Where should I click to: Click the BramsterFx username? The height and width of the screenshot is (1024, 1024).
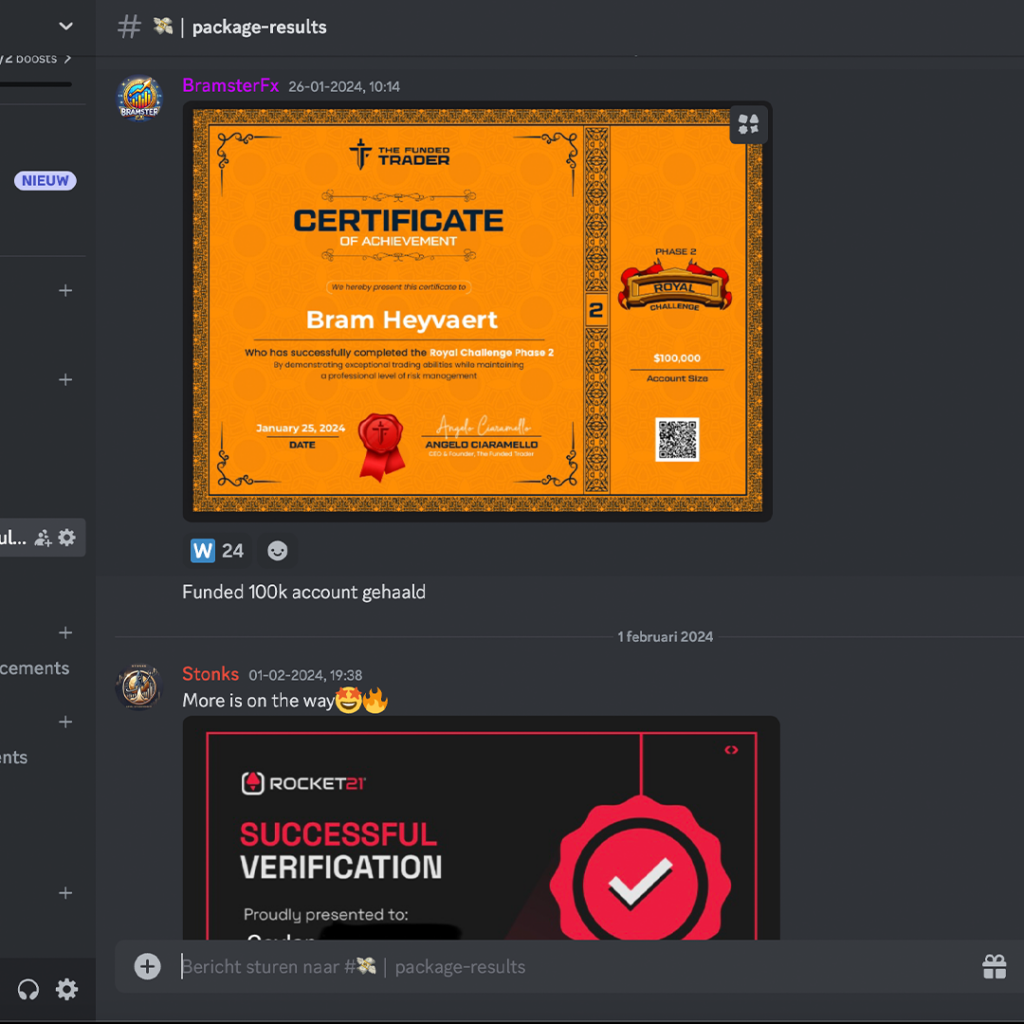(231, 86)
